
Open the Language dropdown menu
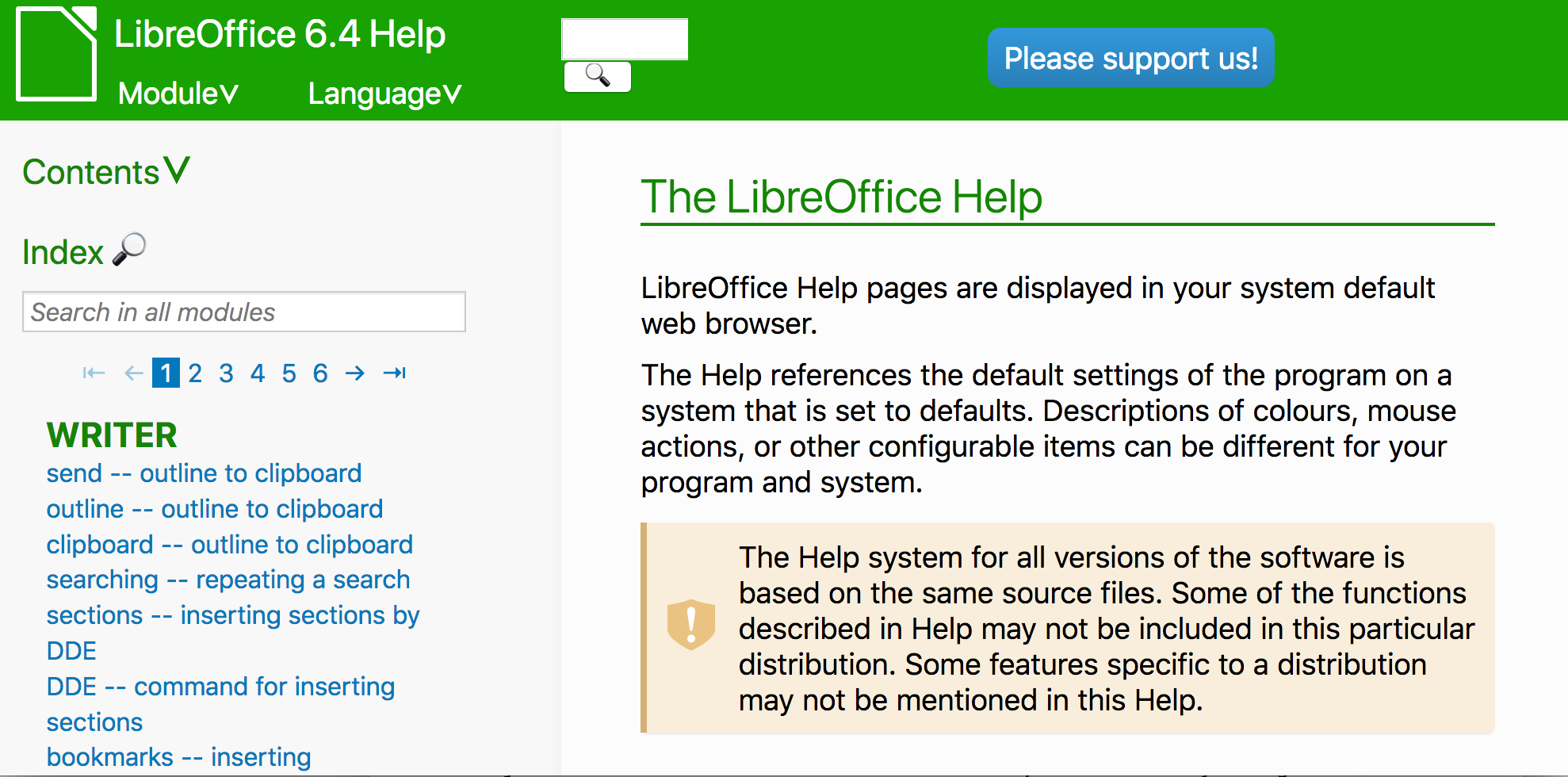coord(384,94)
